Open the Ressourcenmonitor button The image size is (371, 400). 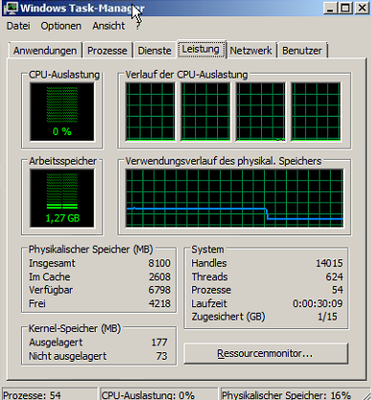point(265,353)
